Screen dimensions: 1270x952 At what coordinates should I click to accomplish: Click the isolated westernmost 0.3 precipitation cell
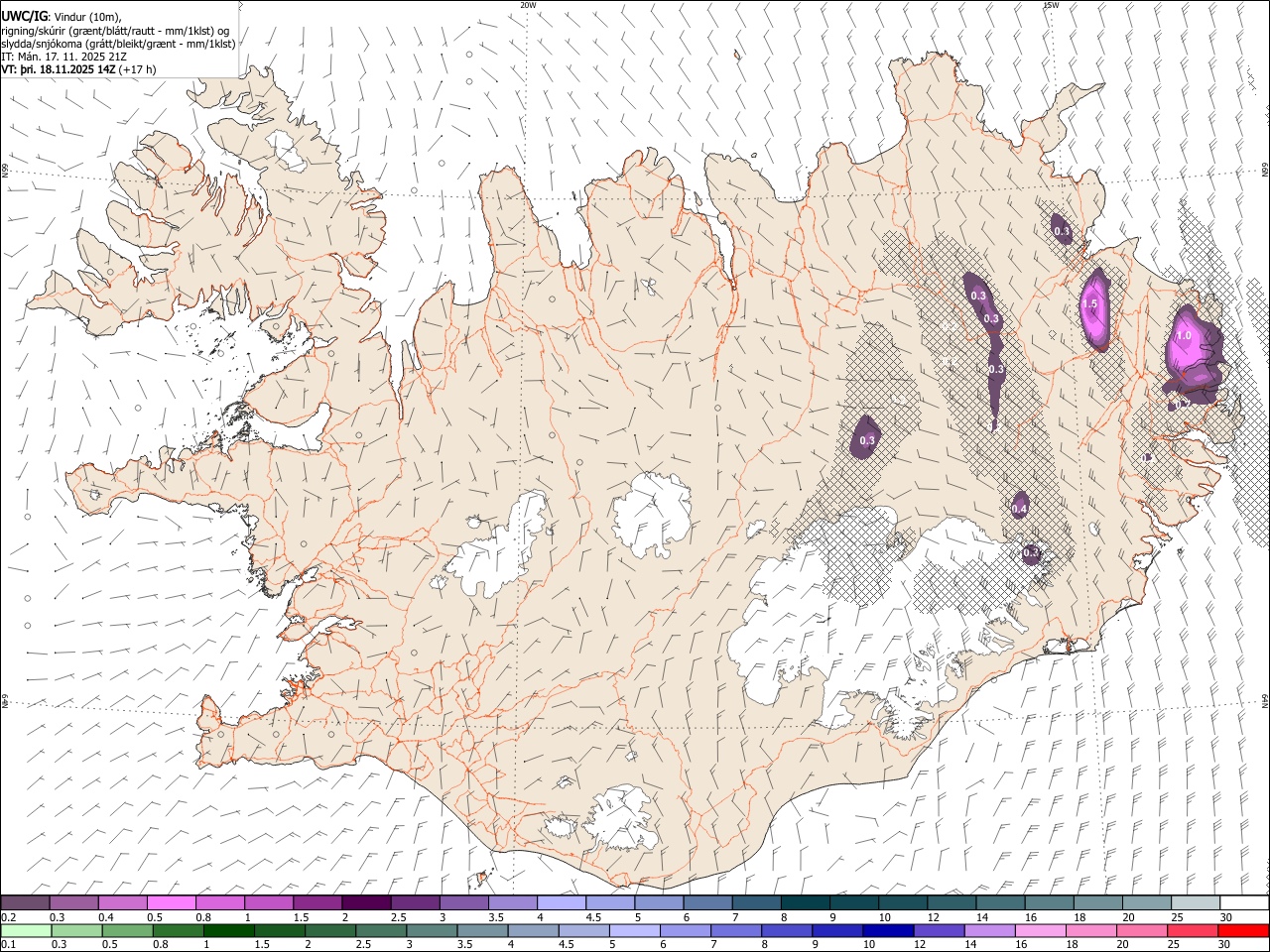pyautogui.click(x=866, y=436)
